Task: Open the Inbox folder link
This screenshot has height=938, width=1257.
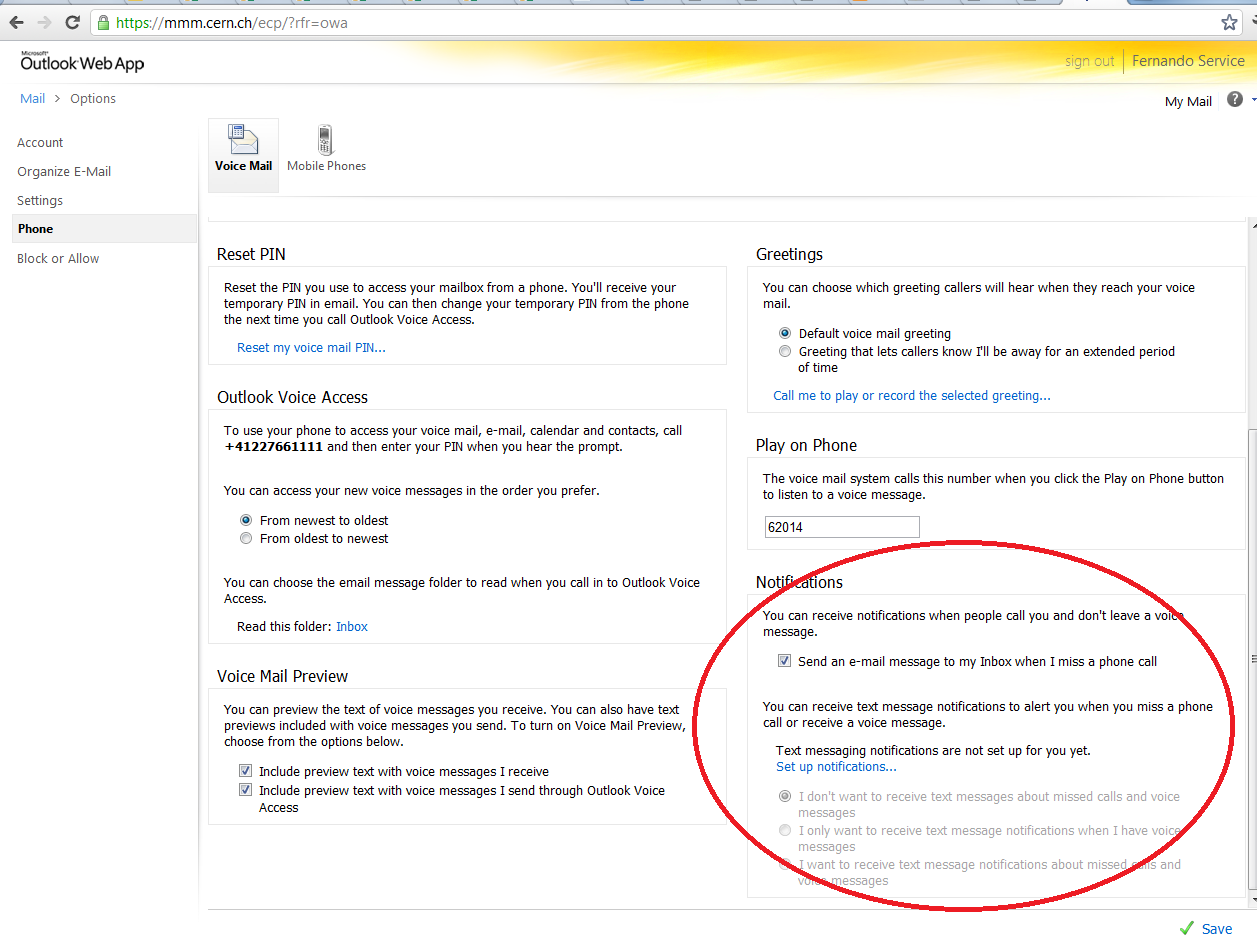Action: click(352, 627)
